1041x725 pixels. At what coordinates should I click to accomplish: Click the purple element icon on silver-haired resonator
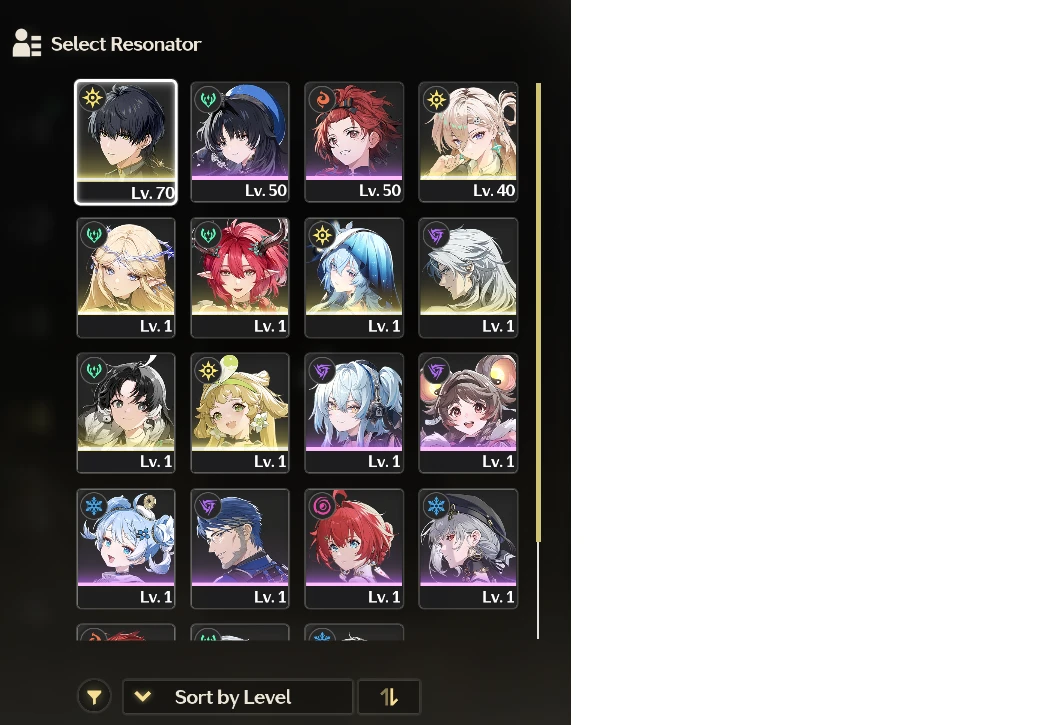[x=437, y=235]
